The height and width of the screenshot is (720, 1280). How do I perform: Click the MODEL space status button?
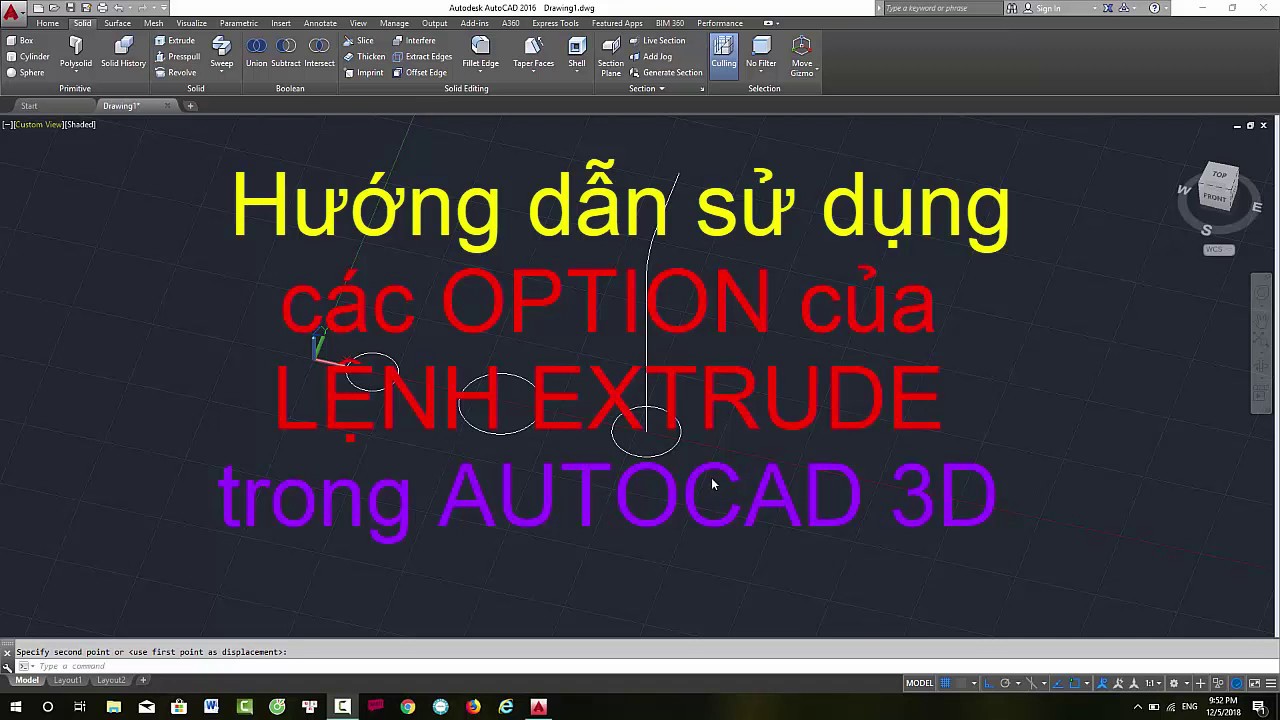919,683
